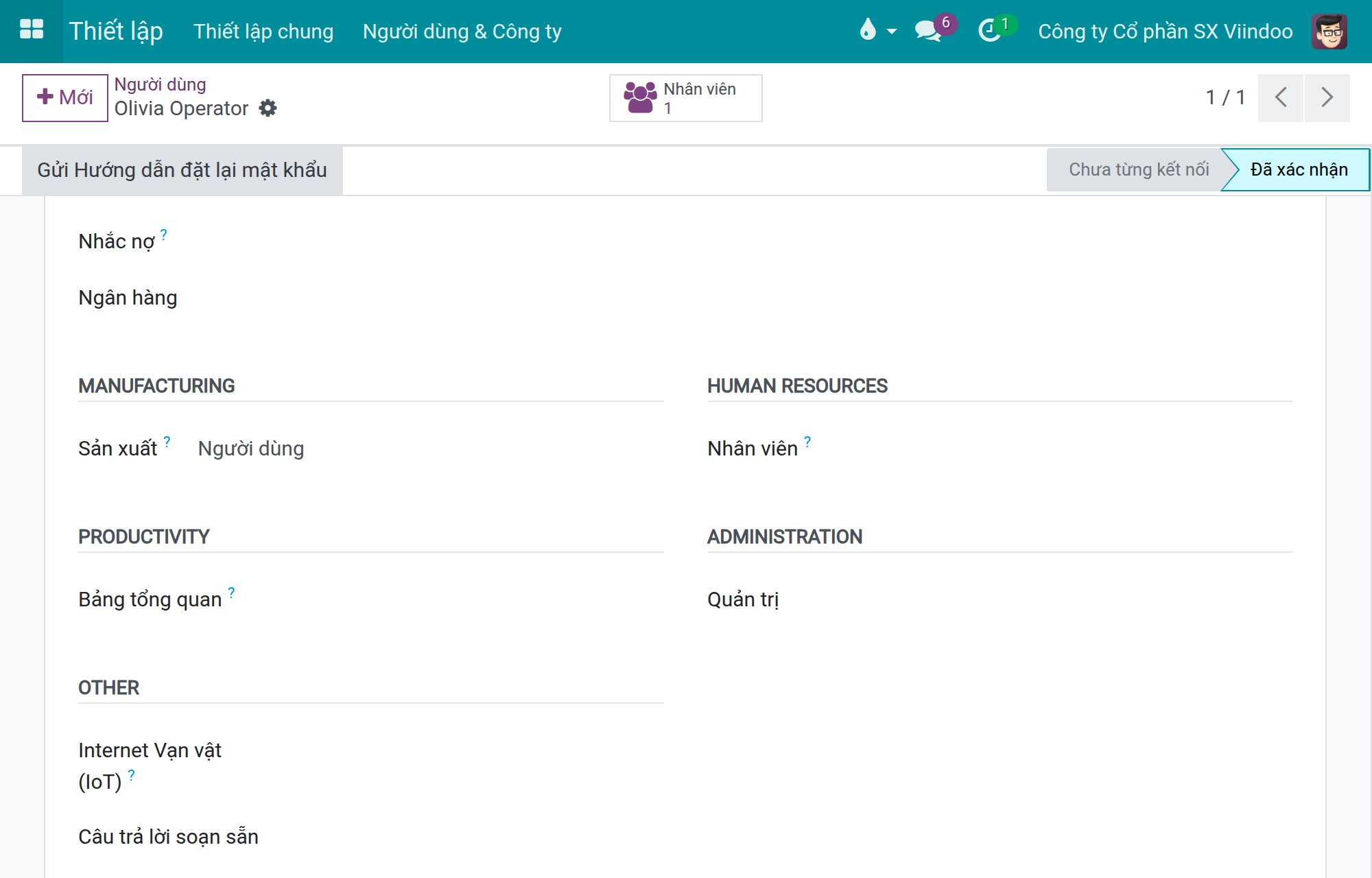Open the water drop theme dropdown

[877, 30]
